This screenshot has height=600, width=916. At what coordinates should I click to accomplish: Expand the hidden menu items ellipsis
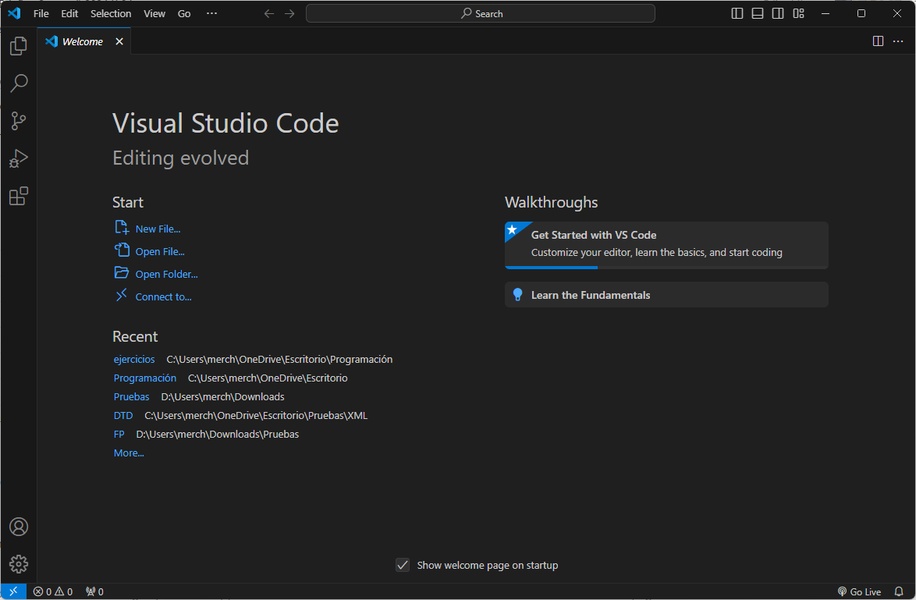[x=211, y=14]
